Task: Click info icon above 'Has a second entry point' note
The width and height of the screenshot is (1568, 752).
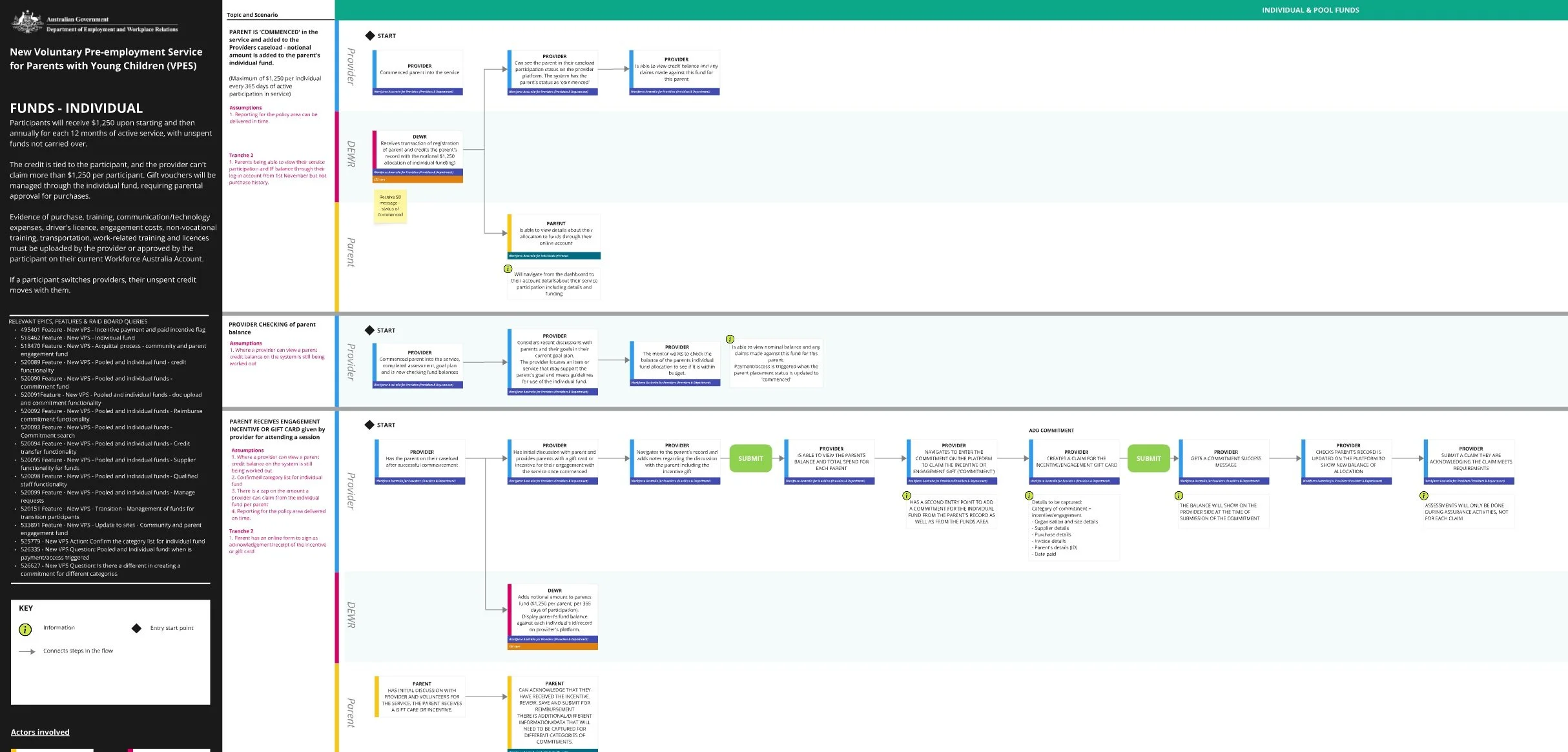Action: (x=907, y=496)
